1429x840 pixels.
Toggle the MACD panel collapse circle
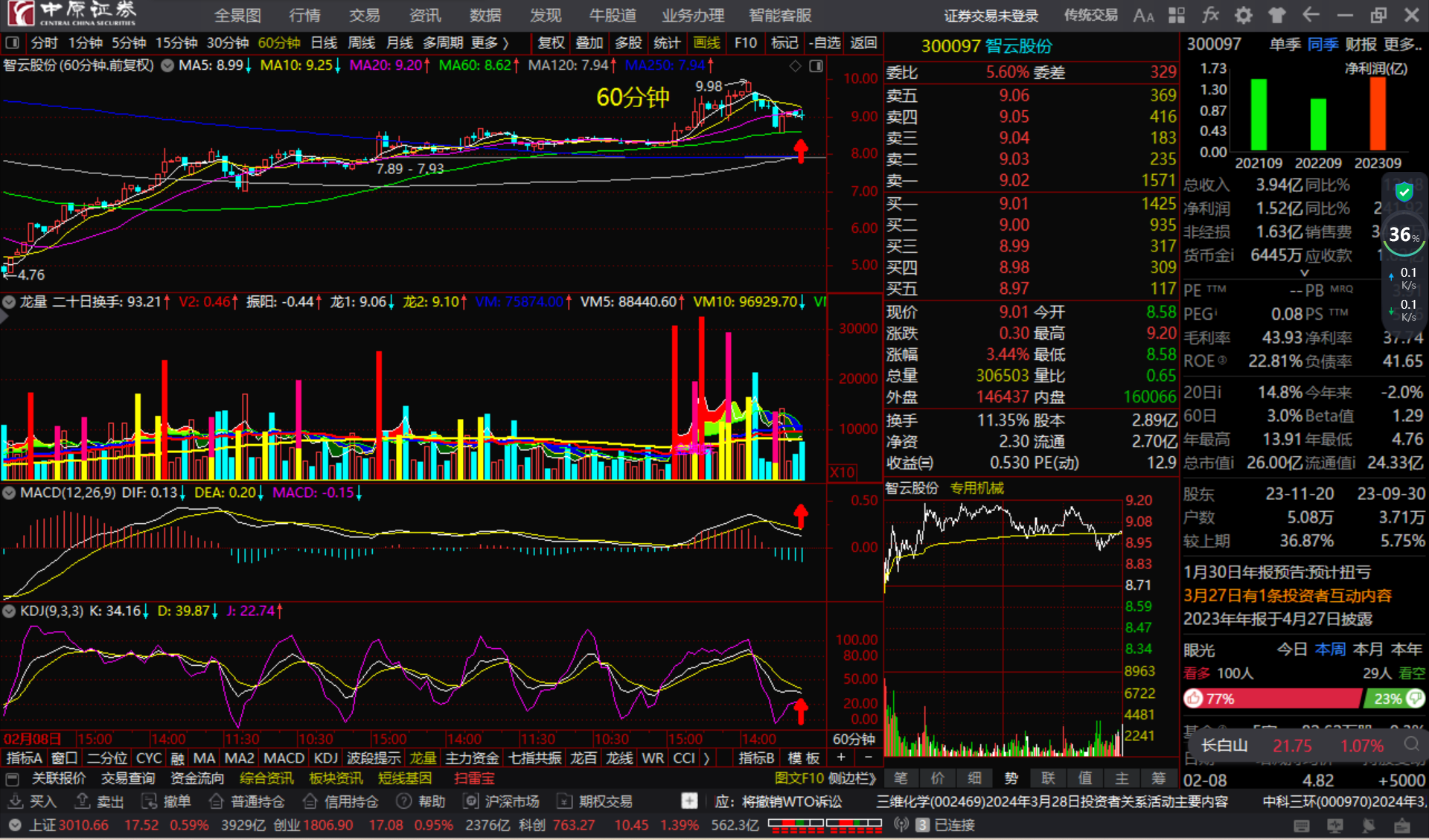[x=9, y=493]
